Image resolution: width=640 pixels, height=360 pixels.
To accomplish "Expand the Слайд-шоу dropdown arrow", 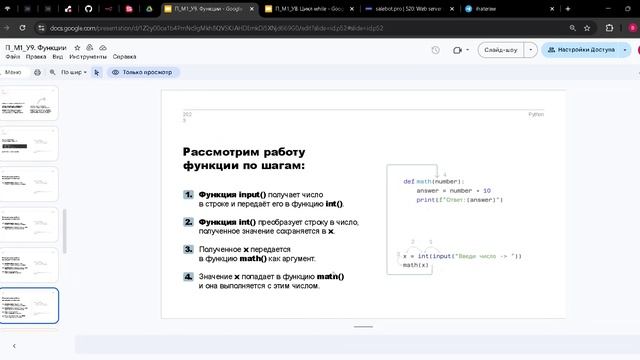I will tap(531, 50).
